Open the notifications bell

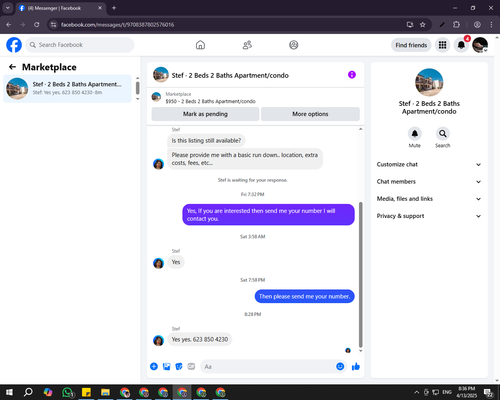click(x=461, y=45)
